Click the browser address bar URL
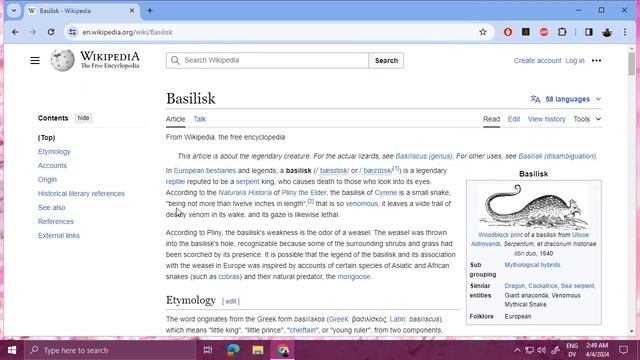The width and height of the screenshot is (640, 360). pos(127,32)
